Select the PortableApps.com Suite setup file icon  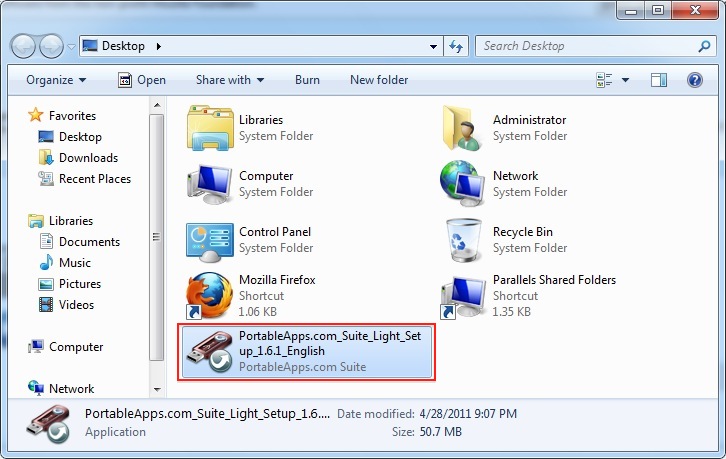[x=210, y=352]
